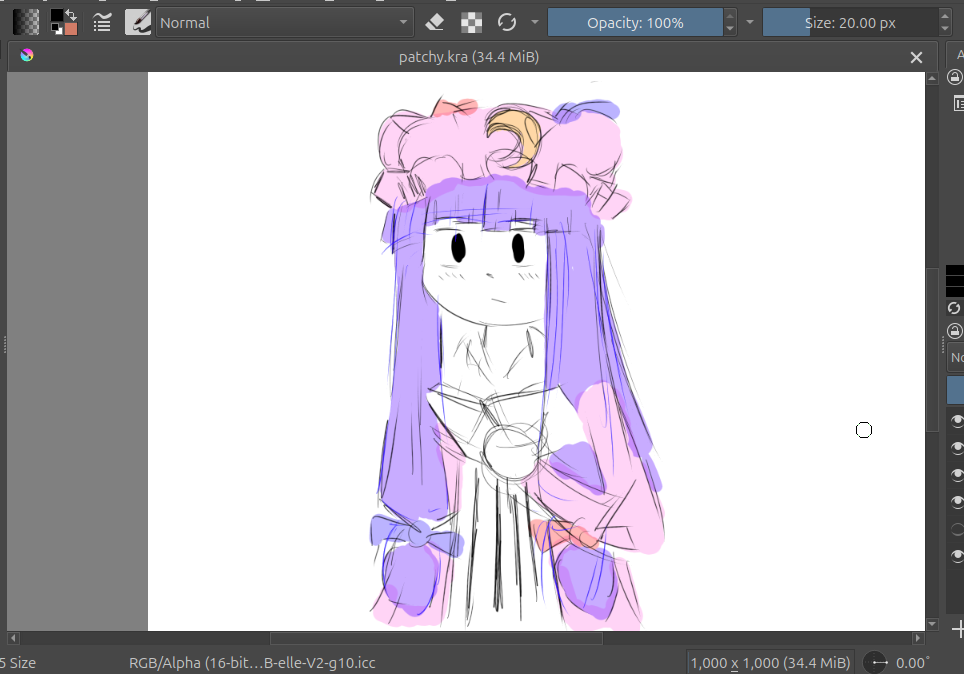
Task: Click the canvas scroll up arrow
Action: [x=932, y=78]
